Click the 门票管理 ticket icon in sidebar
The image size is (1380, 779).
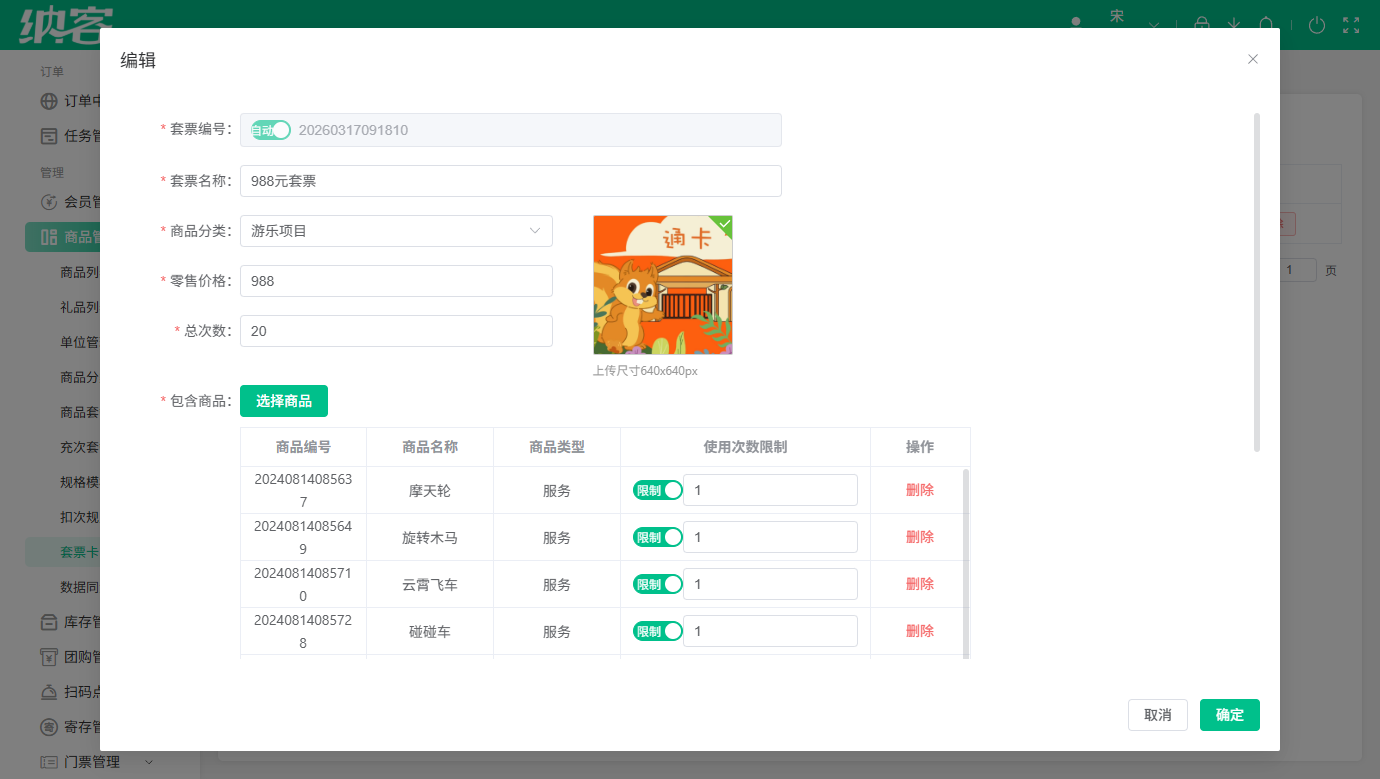(48, 762)
